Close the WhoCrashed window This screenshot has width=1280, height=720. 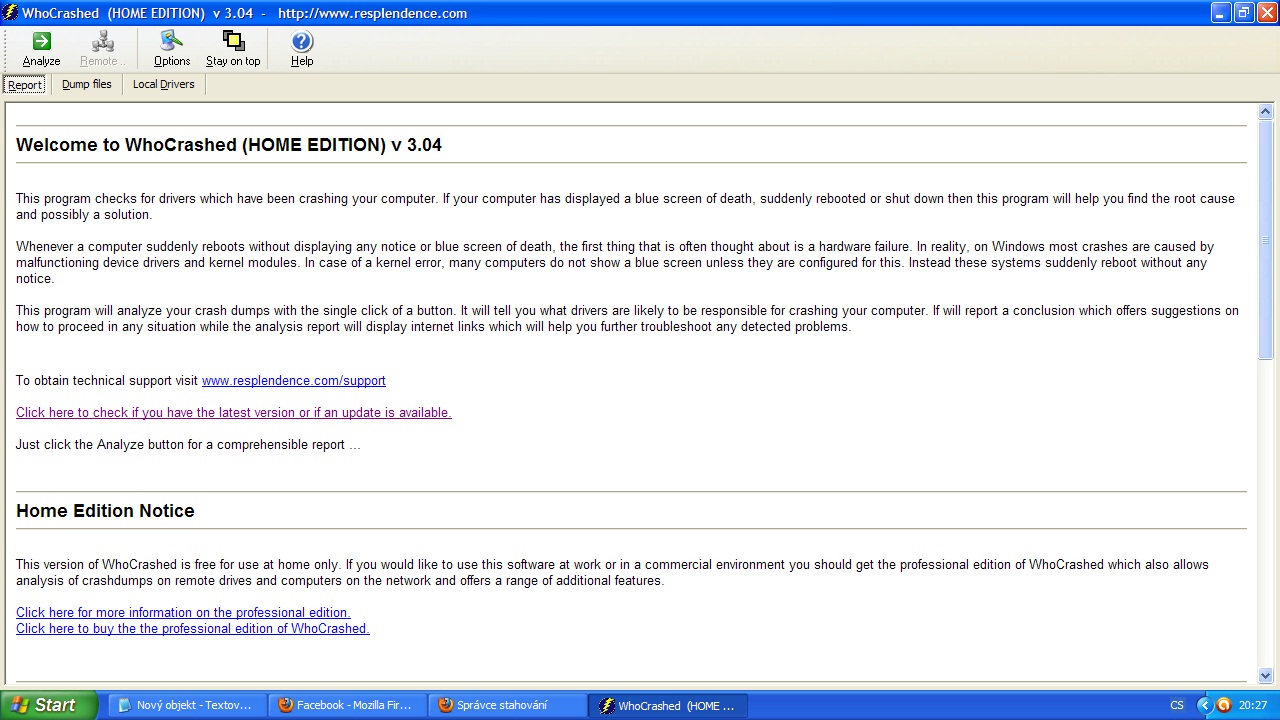click(x=1267, y=13)
